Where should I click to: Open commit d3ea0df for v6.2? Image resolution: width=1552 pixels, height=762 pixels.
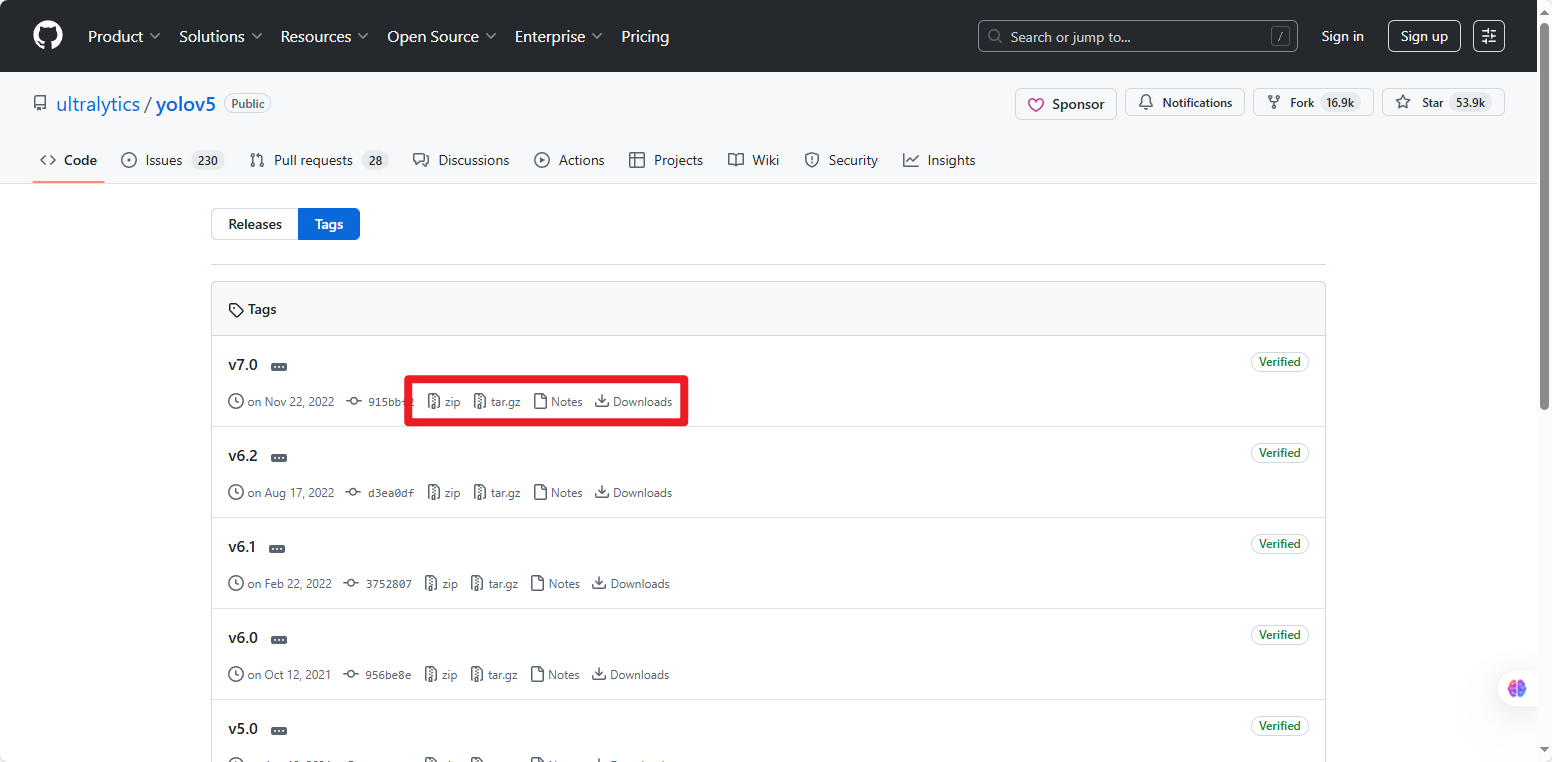(x=381, y=493)
